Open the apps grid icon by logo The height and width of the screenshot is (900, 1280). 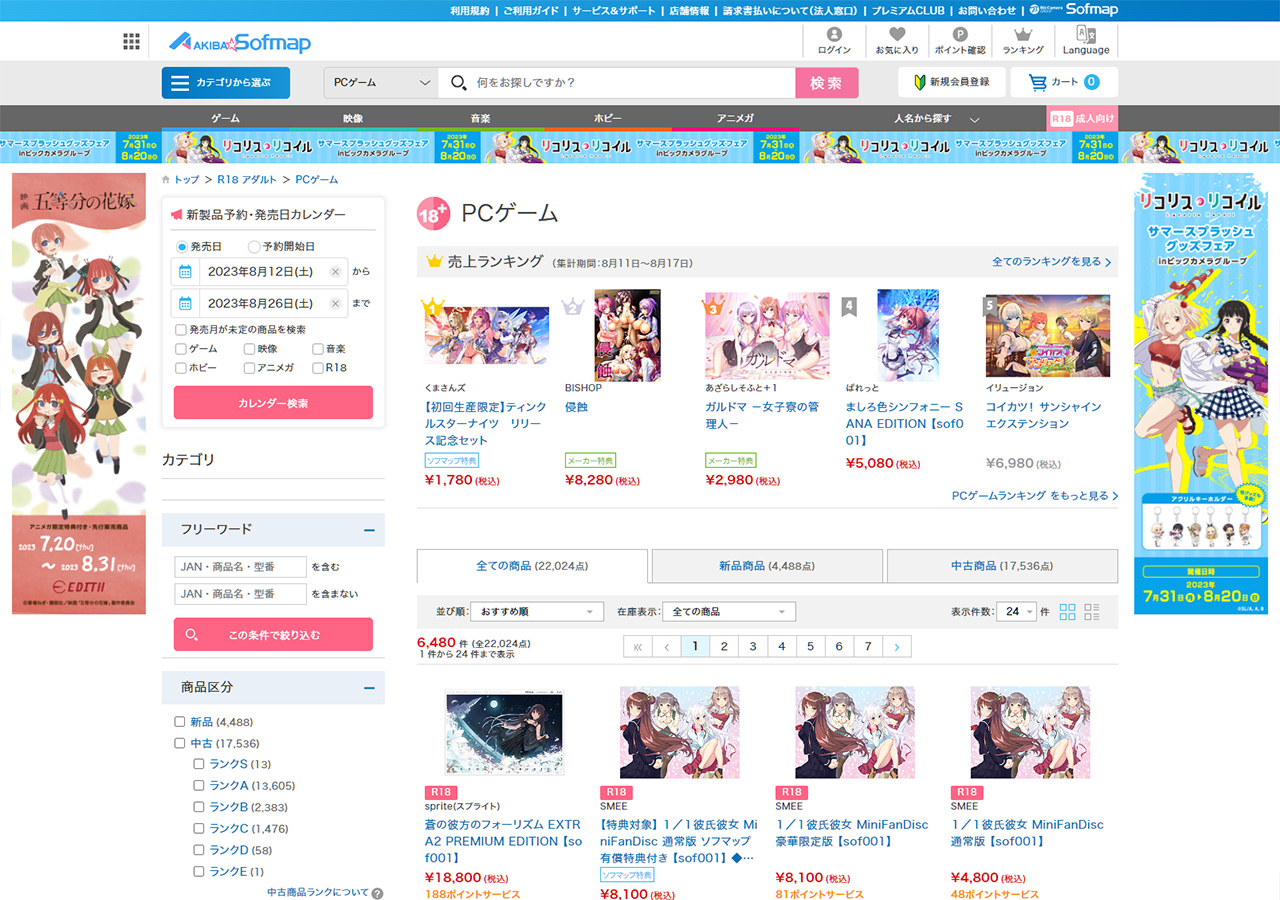pyautogui.click(x=132, y=41)
